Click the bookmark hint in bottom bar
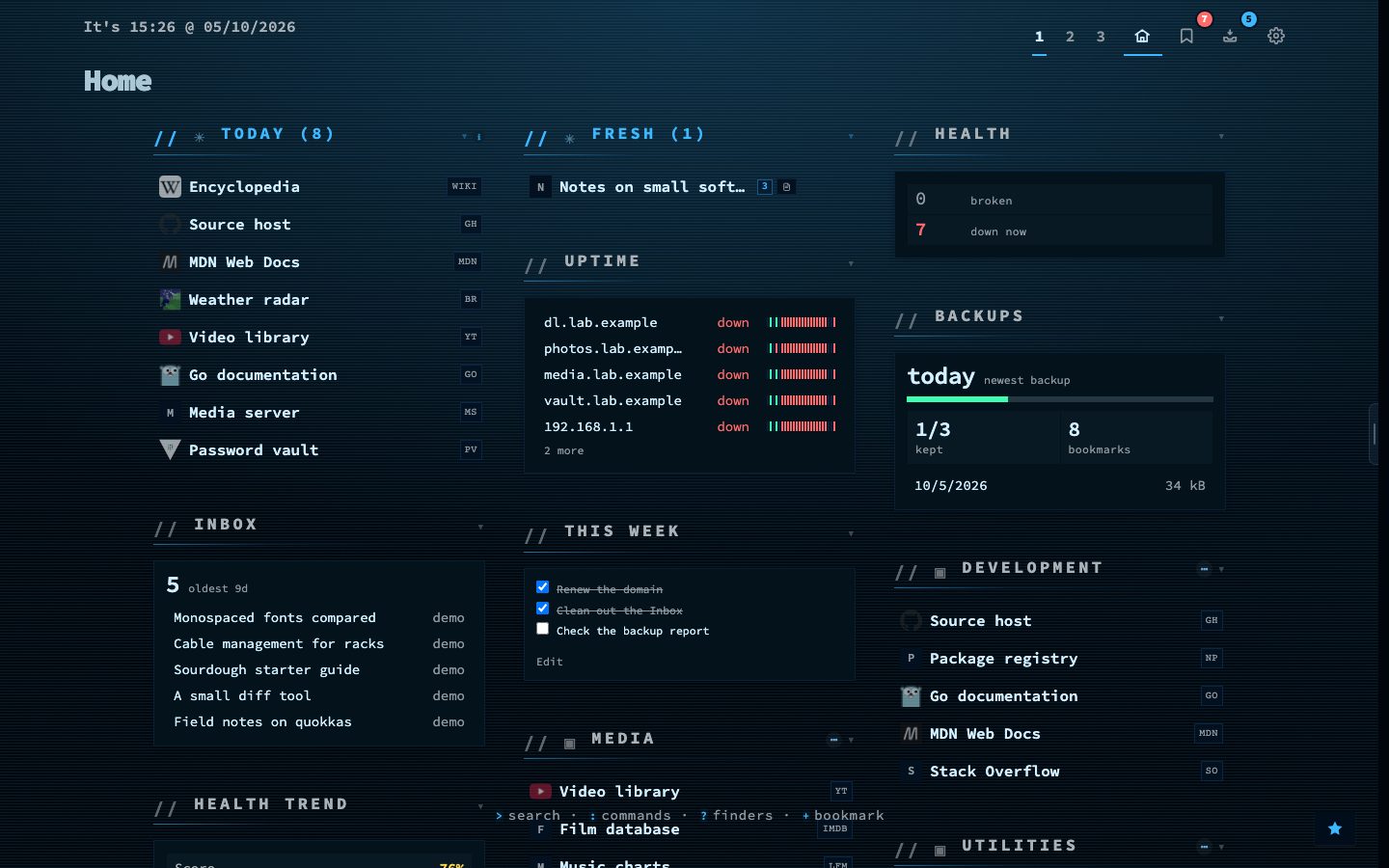Image resolution: width=1389 pixels, height=868 pixels. 843,816
